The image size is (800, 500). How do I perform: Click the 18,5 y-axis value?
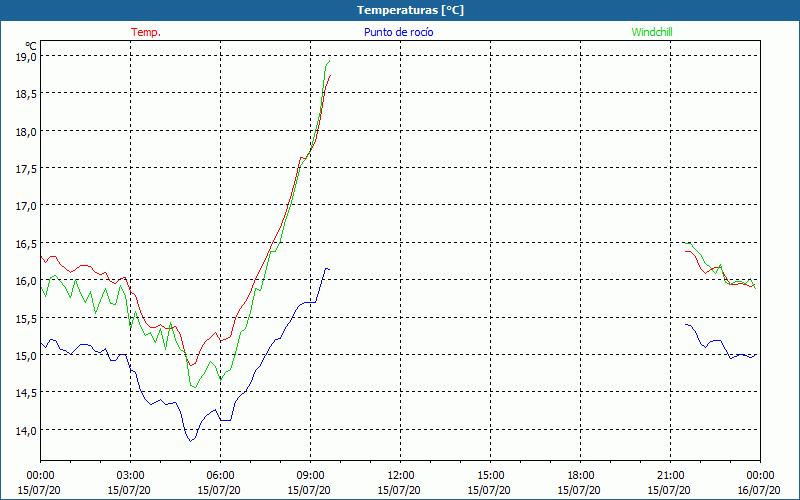coord(26,93)
